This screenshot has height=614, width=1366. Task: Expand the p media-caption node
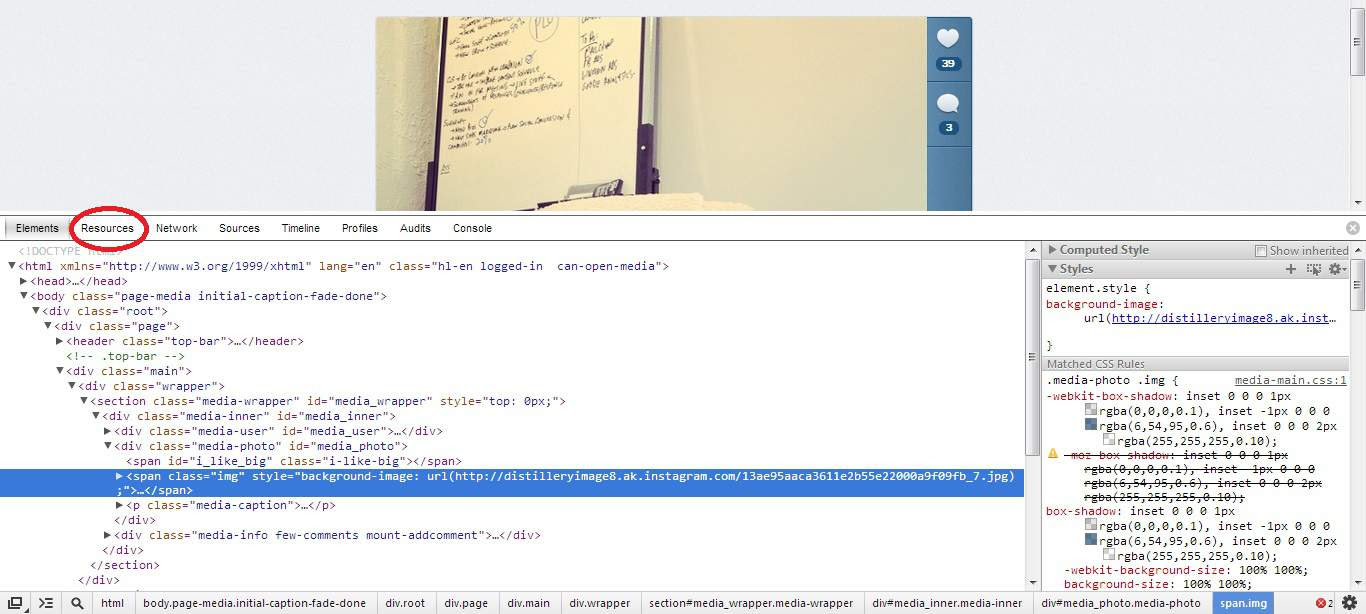(120, 505)
